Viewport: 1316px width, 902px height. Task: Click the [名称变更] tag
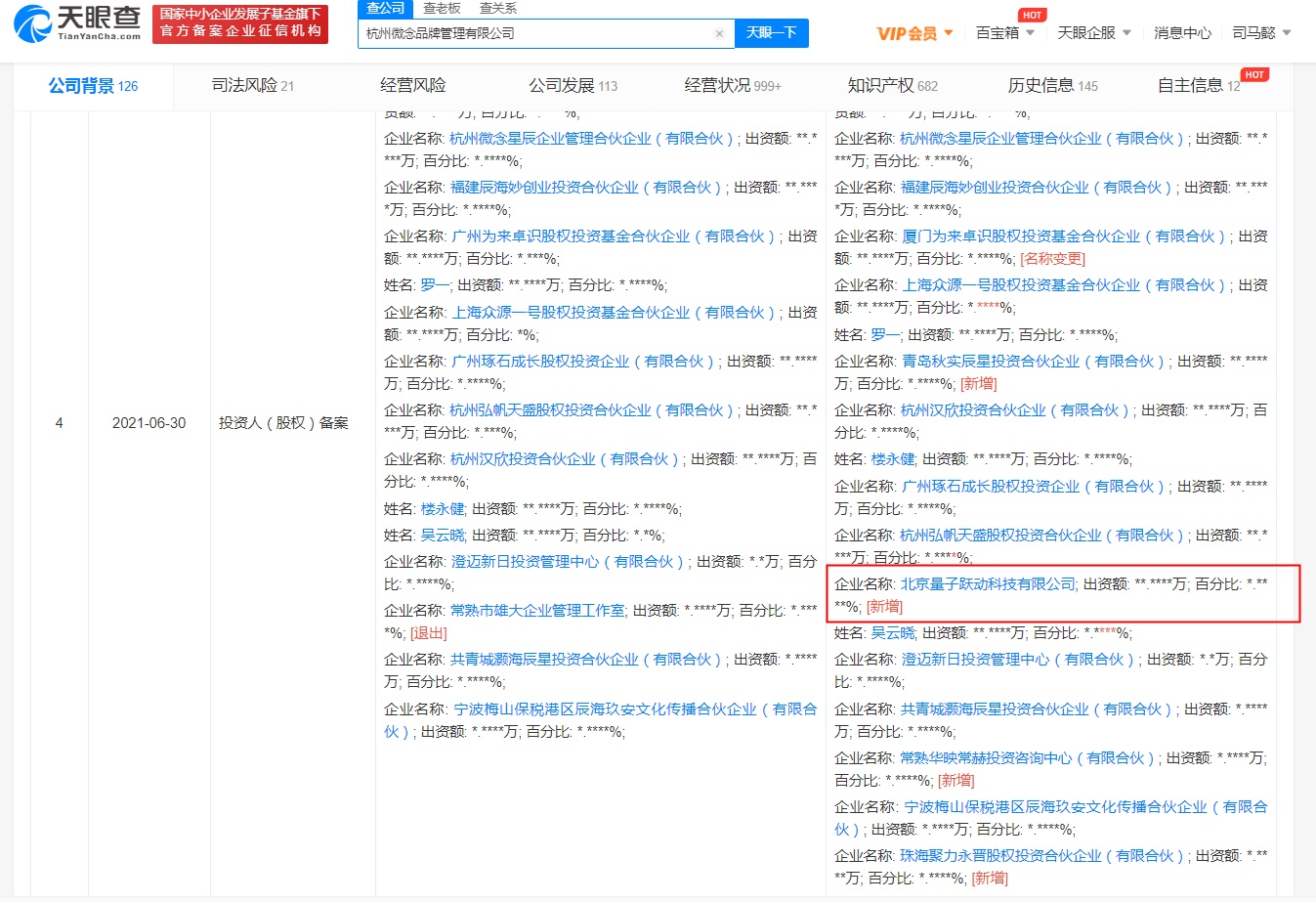click(1053, 259)
